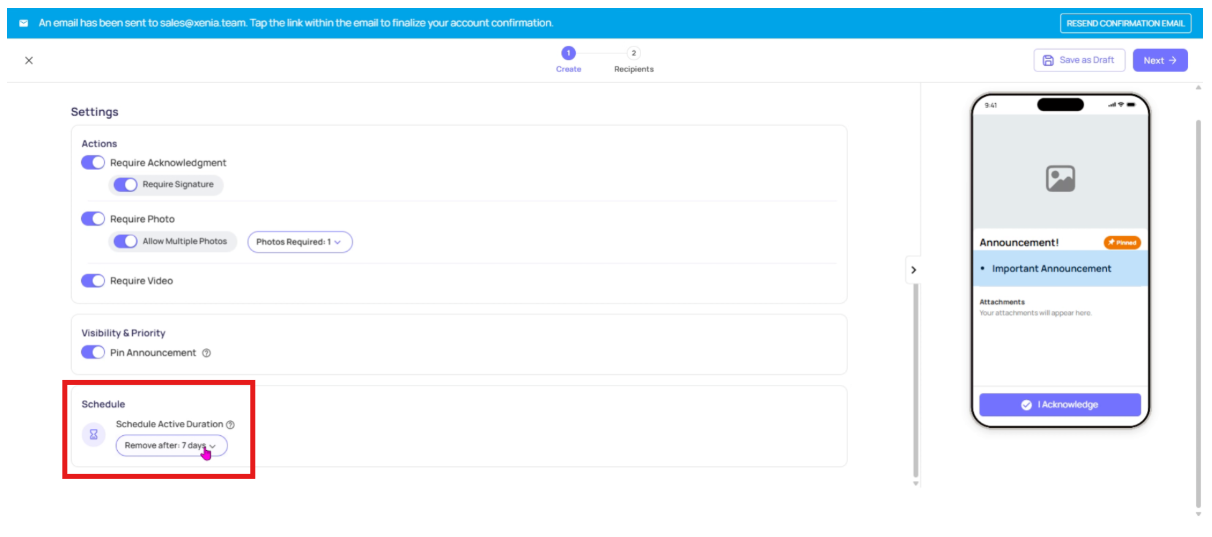Turn off Require Signature switch
The width and height of the screenshot is (1212, 537).
pos(125,185)
